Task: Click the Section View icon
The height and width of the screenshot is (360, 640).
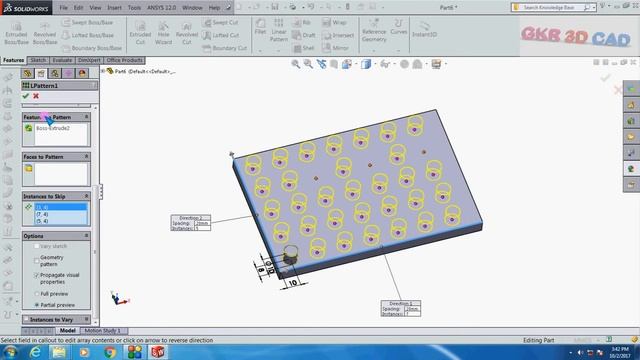Action: pyautogui.click(x=334, y=64)
